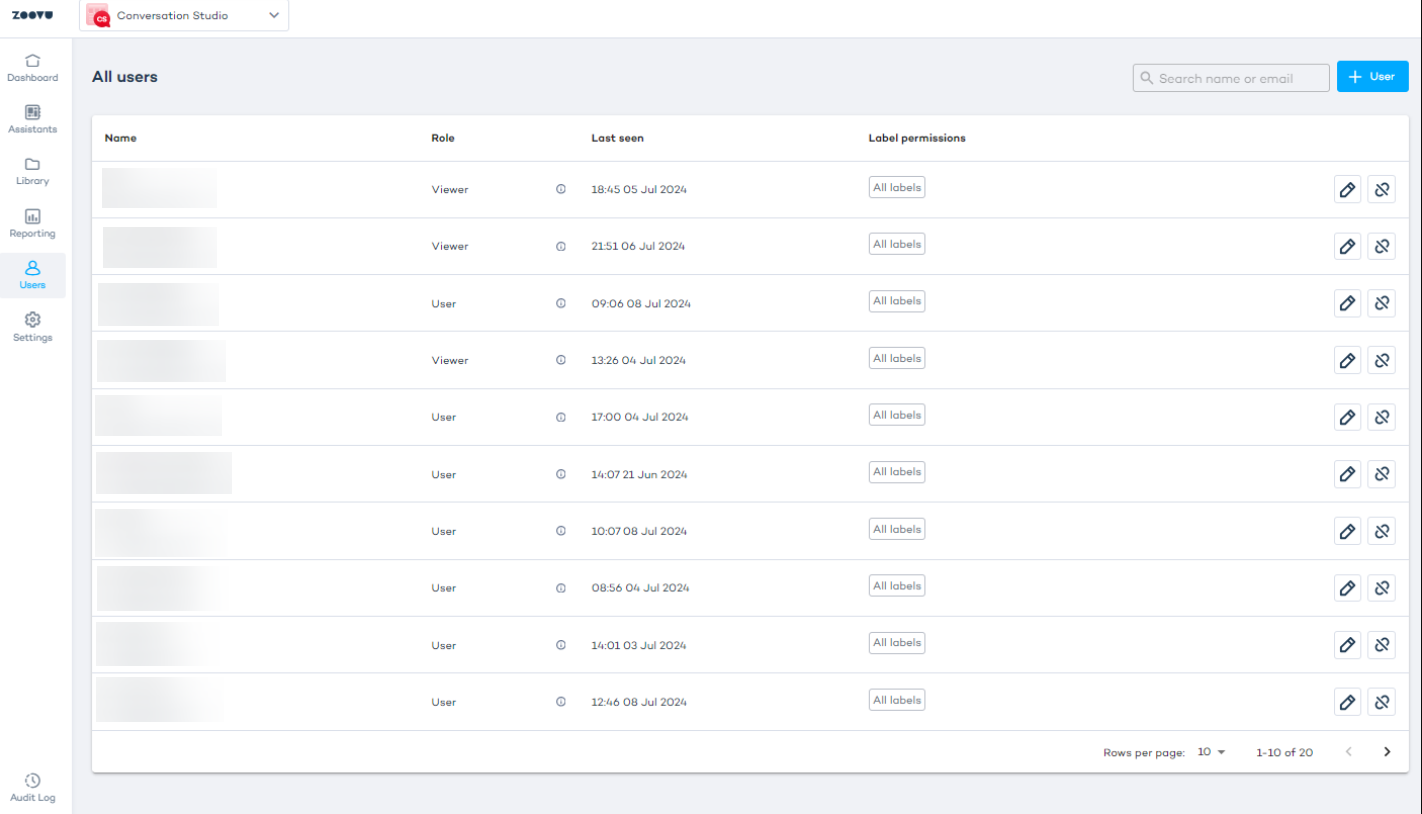This screenshot has width=1422, height=814.
Task: Click the All users page heading
Action: click(125, 77)
